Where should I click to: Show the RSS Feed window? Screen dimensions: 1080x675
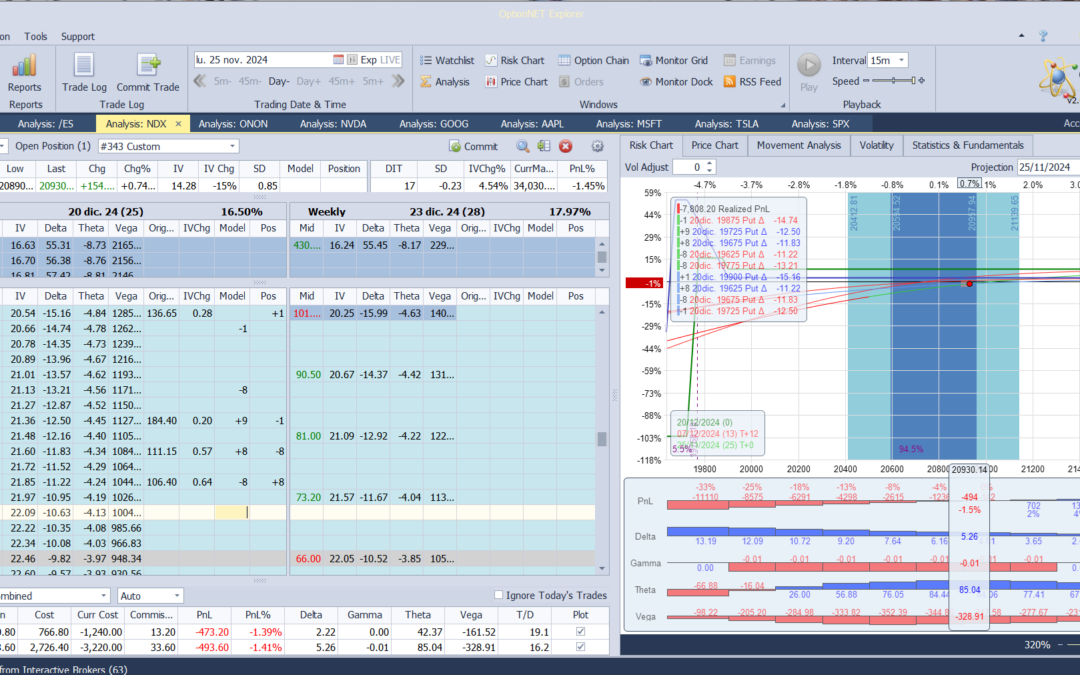(x=752, y=82)
